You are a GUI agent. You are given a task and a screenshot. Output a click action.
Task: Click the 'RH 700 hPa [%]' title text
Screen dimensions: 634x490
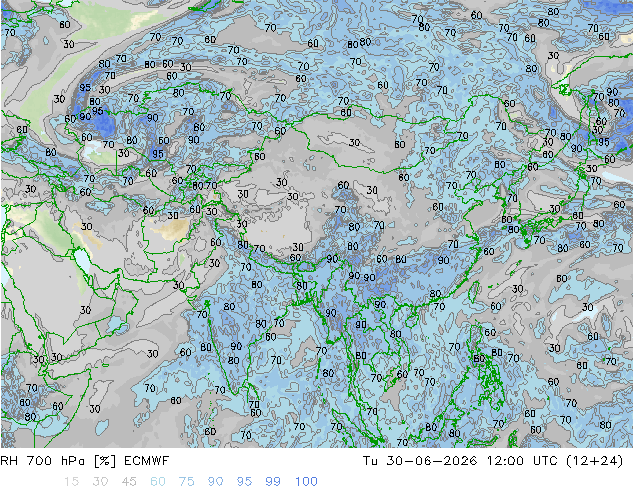tap(58, 461)
